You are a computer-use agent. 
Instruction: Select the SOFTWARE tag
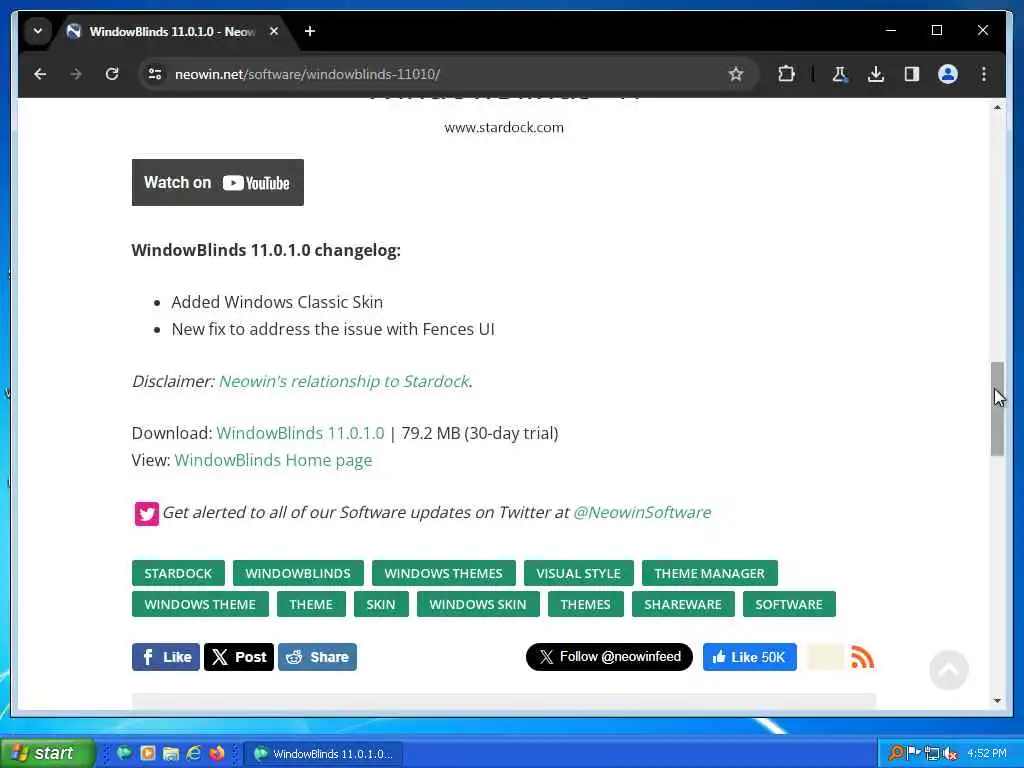[789, 605]
